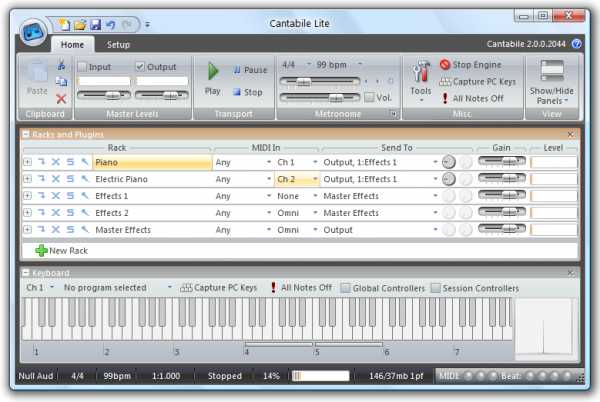This screenshot has width=600, height=402.
Task: Open the Tools menu button
Action: click(421, 81)
